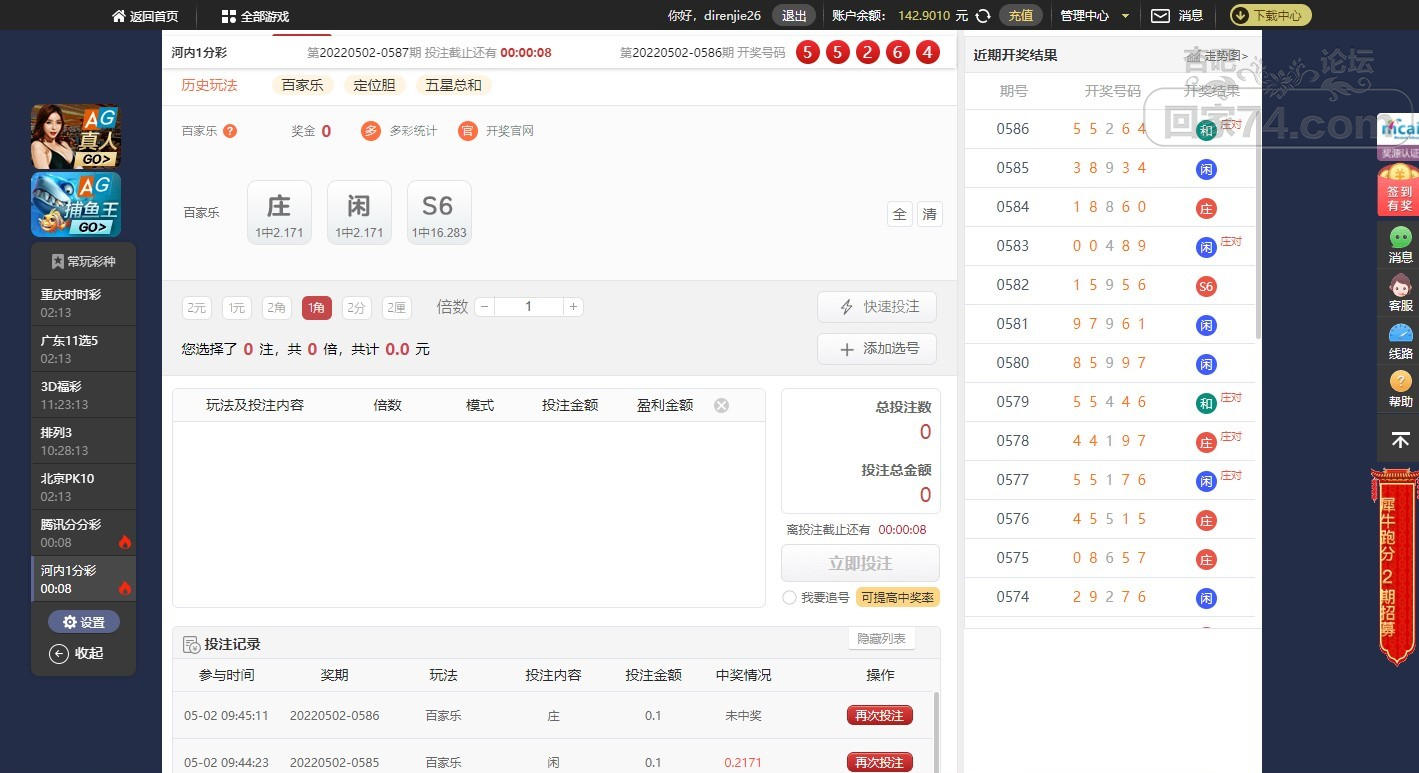The height and width of the screenshot is (773, 1419).
Task: Open 客服 customer service in right sidebar
Action: (x=1400, y=292)
